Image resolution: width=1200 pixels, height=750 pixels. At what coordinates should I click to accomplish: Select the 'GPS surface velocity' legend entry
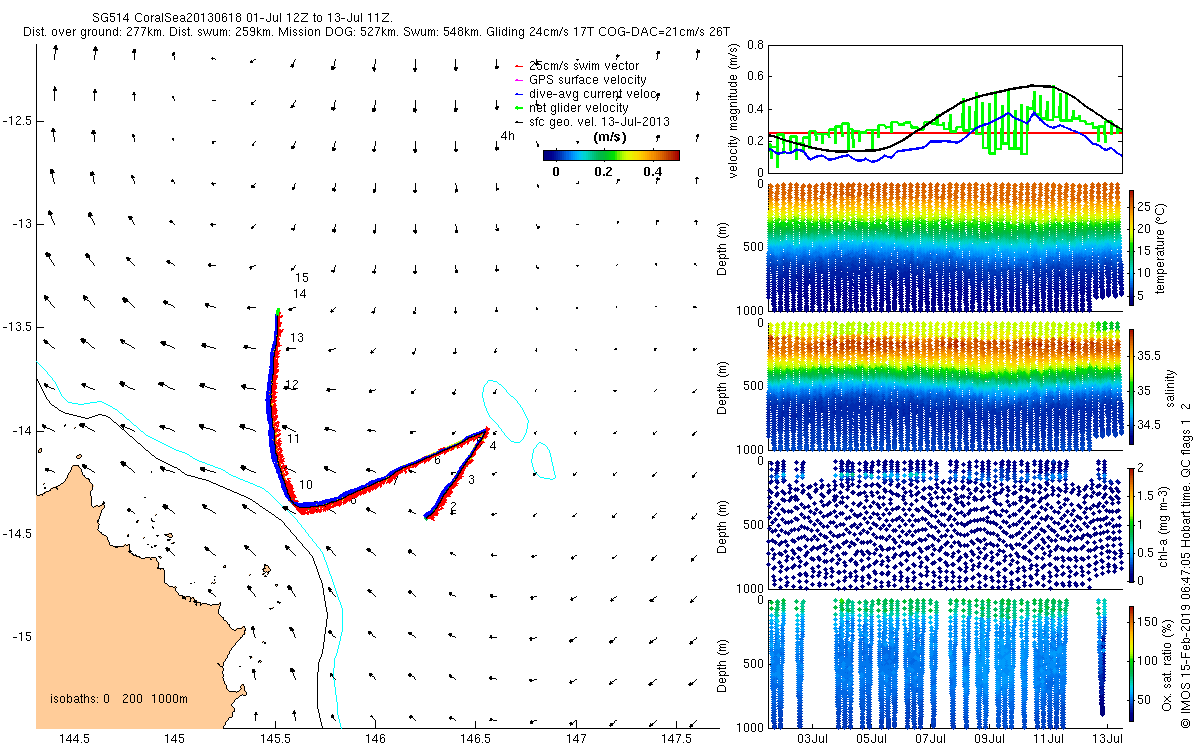(x=588, y=80)
